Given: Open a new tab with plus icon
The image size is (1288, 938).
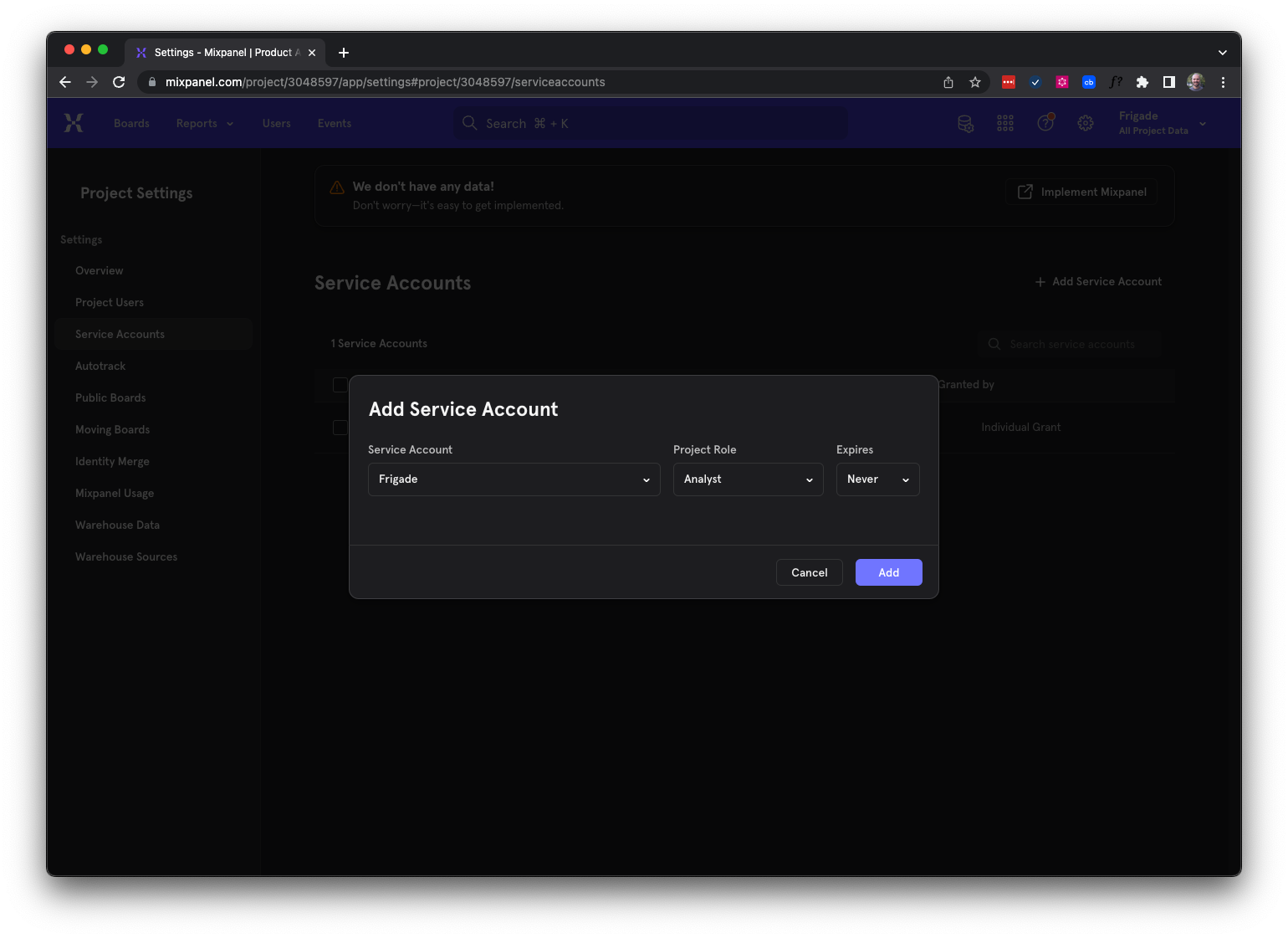Looking at the screenshot, I should click(x=344, y=53).
